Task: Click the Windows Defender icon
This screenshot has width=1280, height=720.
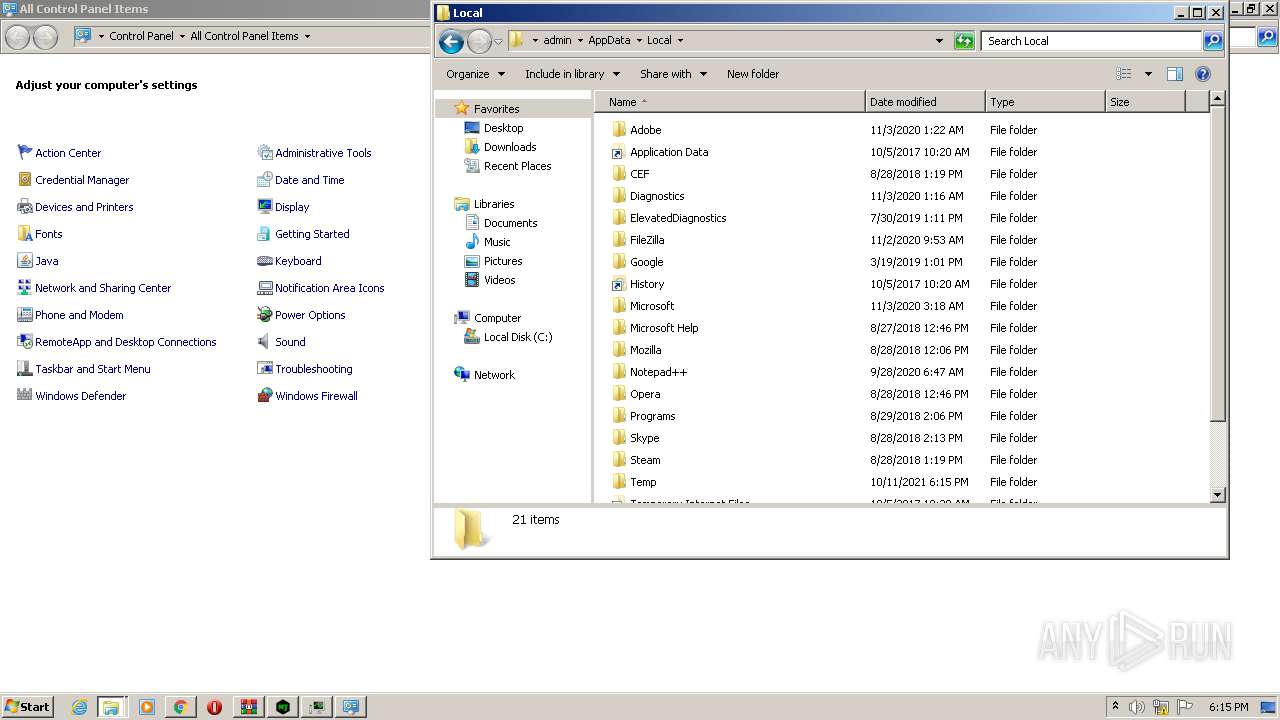Action: pyautogui.click(x=25, y=396)
